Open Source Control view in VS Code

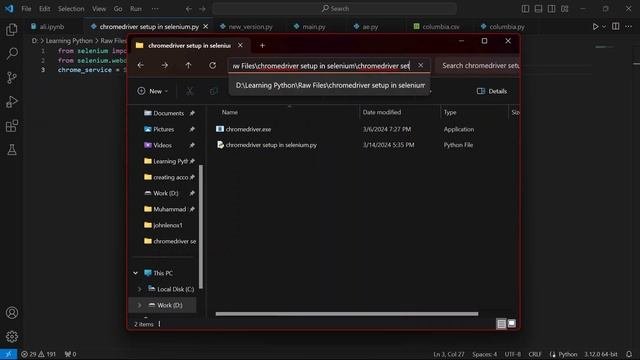click(12, 78)
